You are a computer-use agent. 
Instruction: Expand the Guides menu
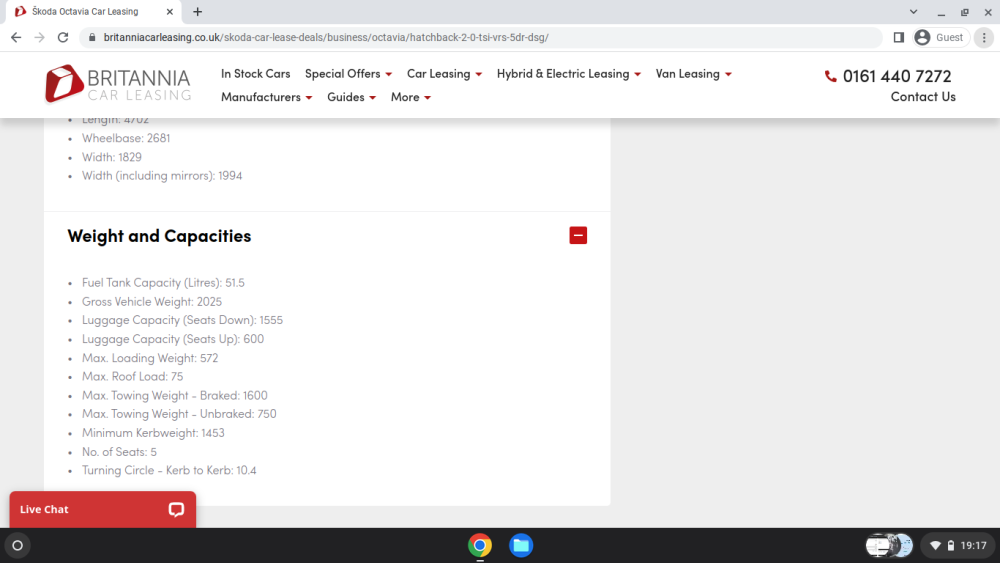[x=351, y=97]
